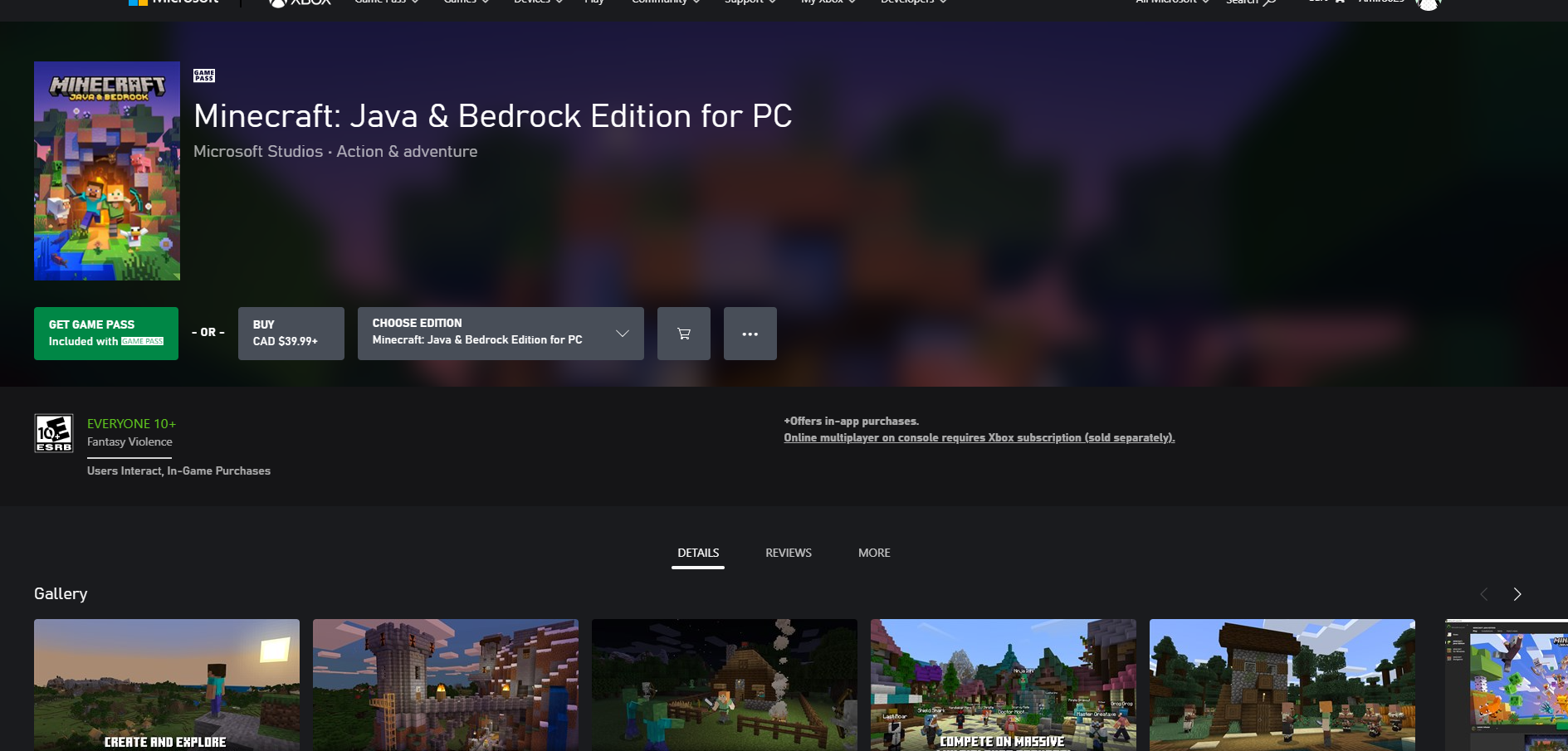Click the +Offers in-app purchases text
The height and width of the screenshot is (751, 1568).
pos(852,422)
